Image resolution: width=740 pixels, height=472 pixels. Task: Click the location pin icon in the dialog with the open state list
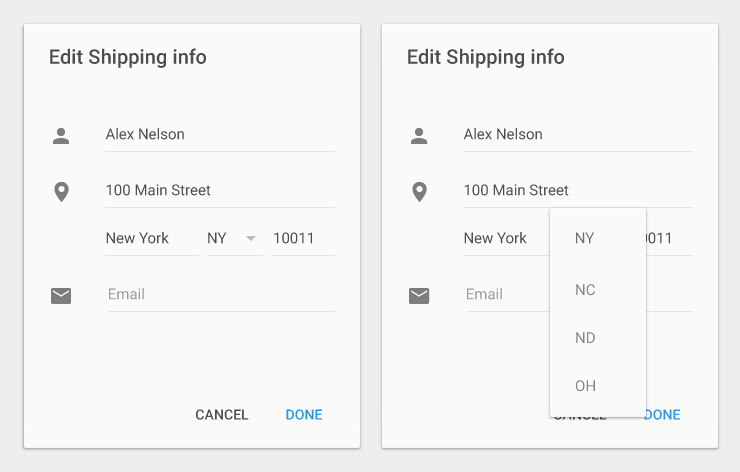click(x=419, y=191)
